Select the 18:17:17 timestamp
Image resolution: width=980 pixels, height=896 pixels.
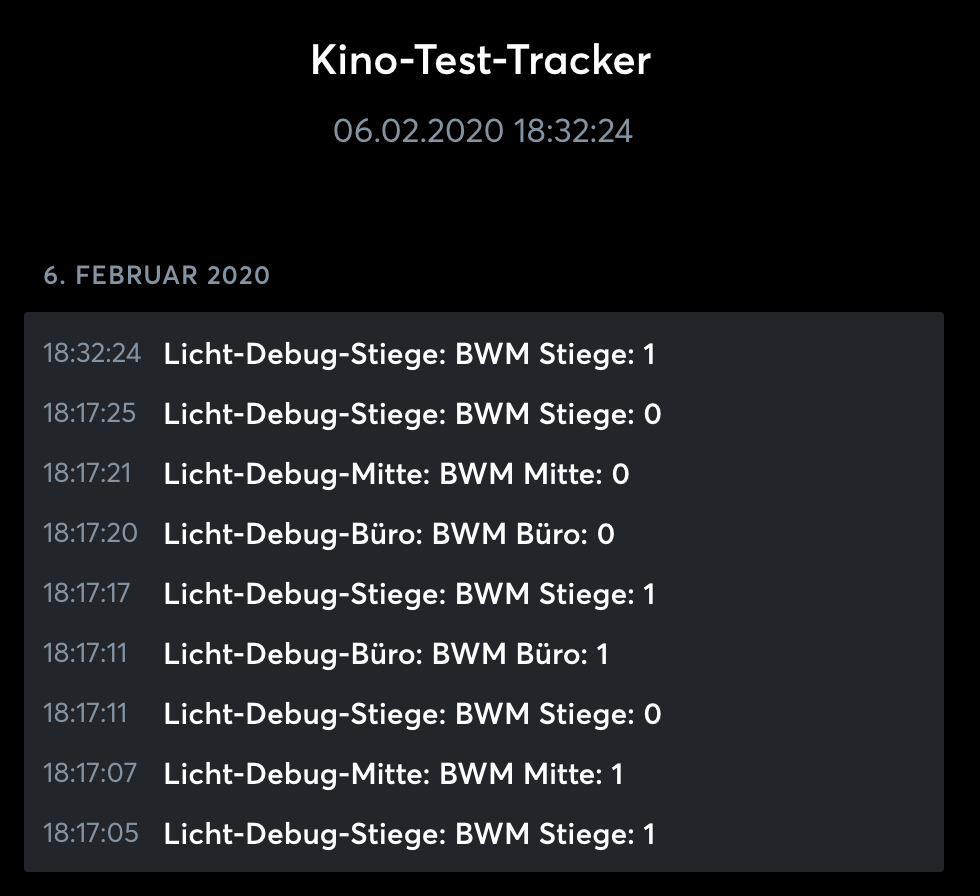[x=86, y=593]
